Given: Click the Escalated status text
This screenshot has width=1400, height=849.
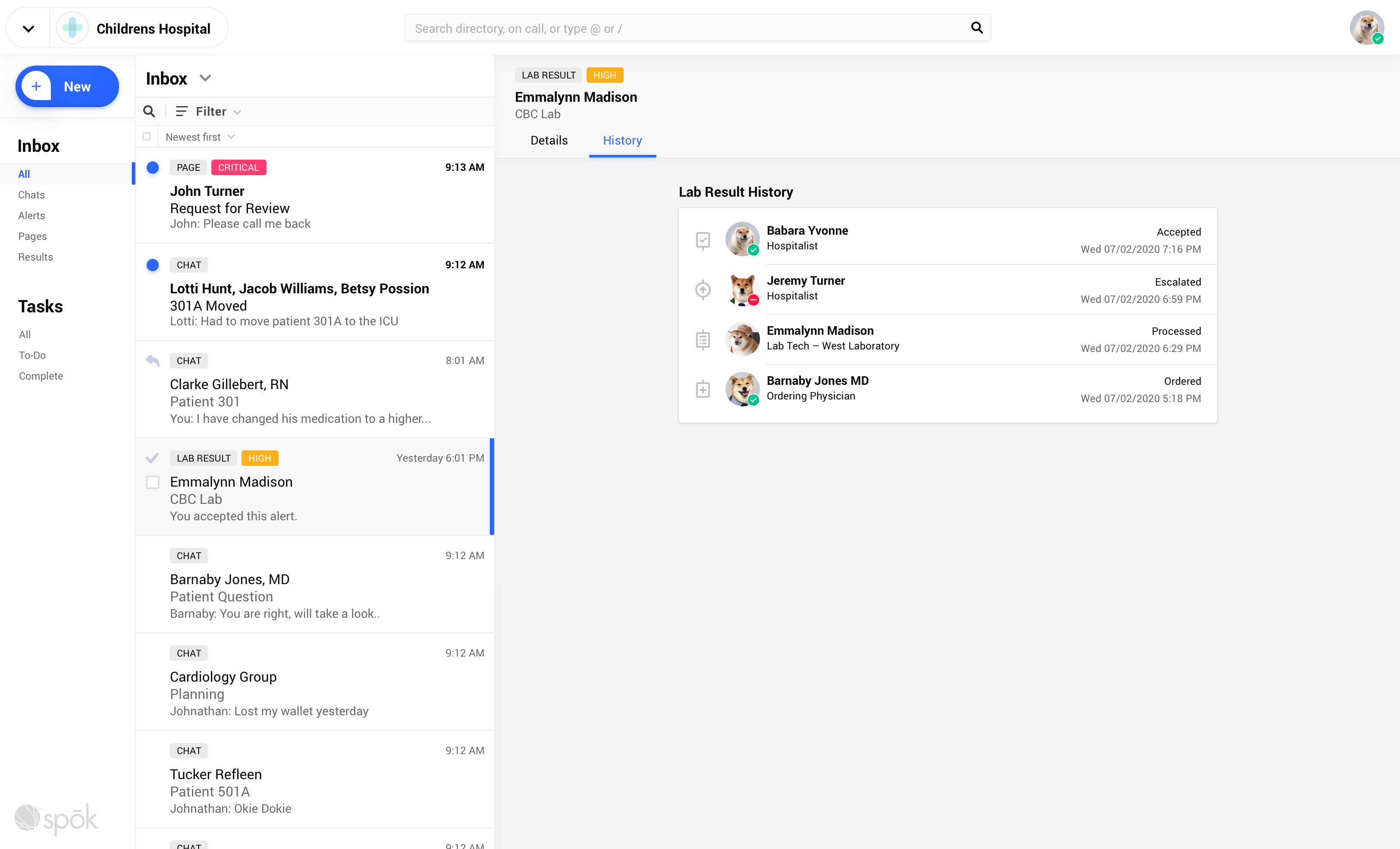Looking at the screenshot, I should click(1177, 282).
